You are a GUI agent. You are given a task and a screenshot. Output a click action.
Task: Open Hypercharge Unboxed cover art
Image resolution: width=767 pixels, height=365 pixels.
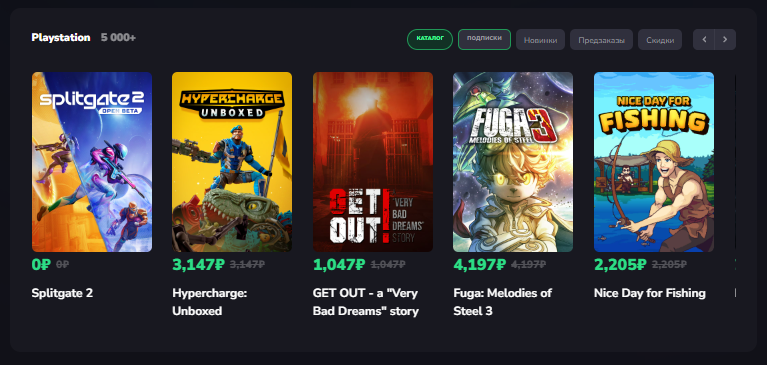pyautogui.click(x=232, y=162)
